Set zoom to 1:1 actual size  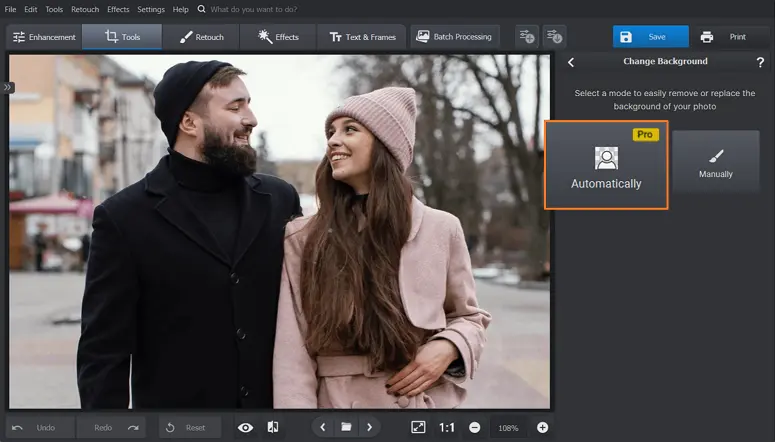pos(447,428)
